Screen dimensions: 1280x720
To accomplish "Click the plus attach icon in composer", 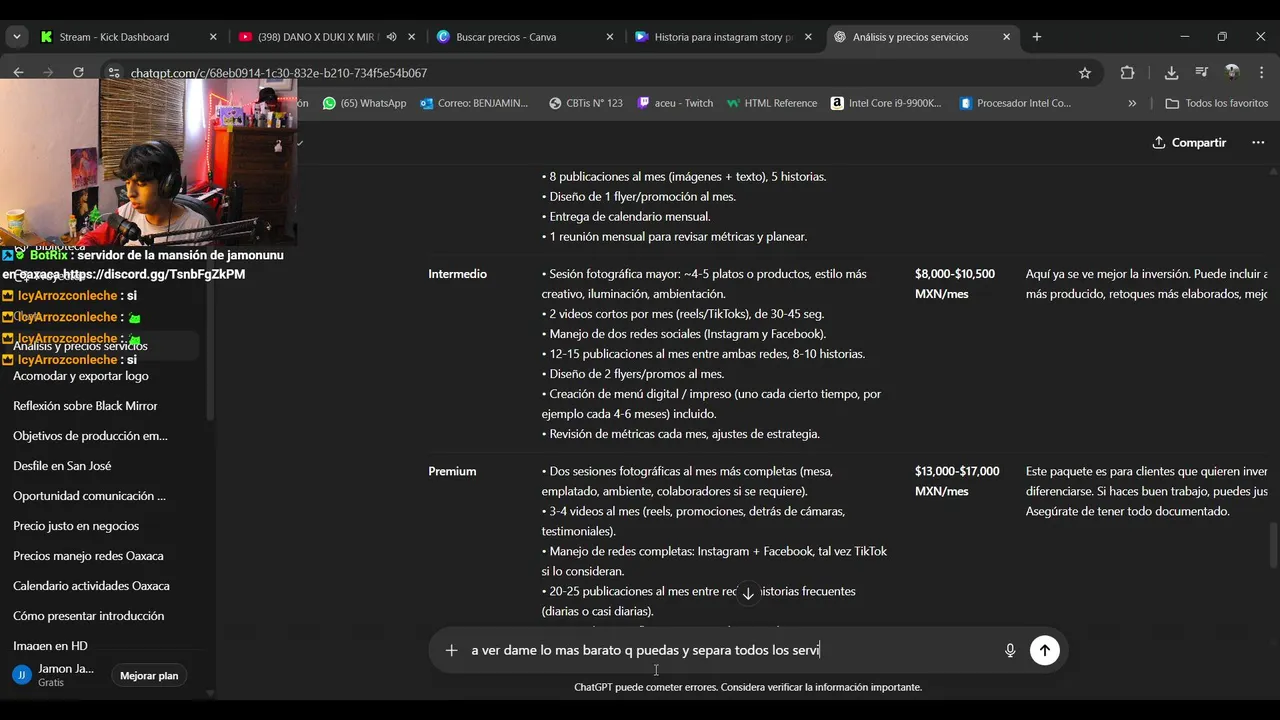I will [451, 650].
